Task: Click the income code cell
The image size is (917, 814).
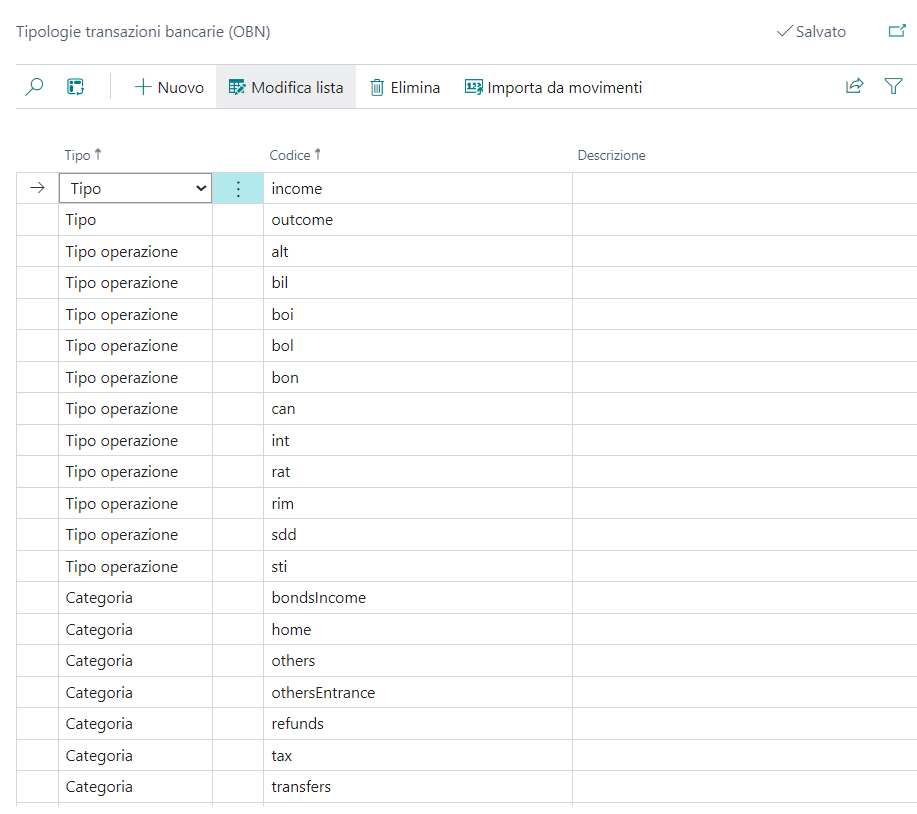Action: [418, 188]
